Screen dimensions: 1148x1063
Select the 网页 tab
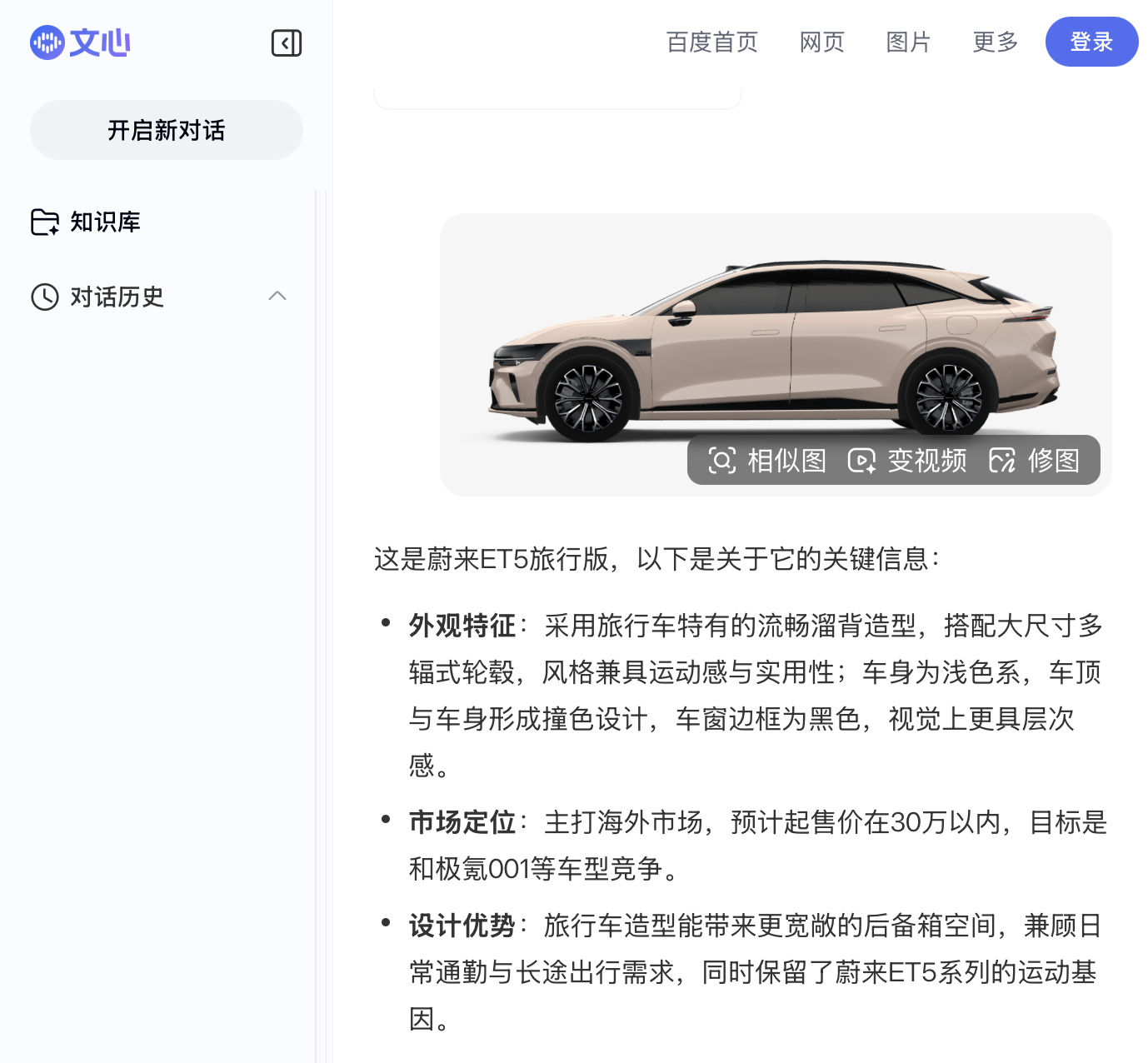821,42
